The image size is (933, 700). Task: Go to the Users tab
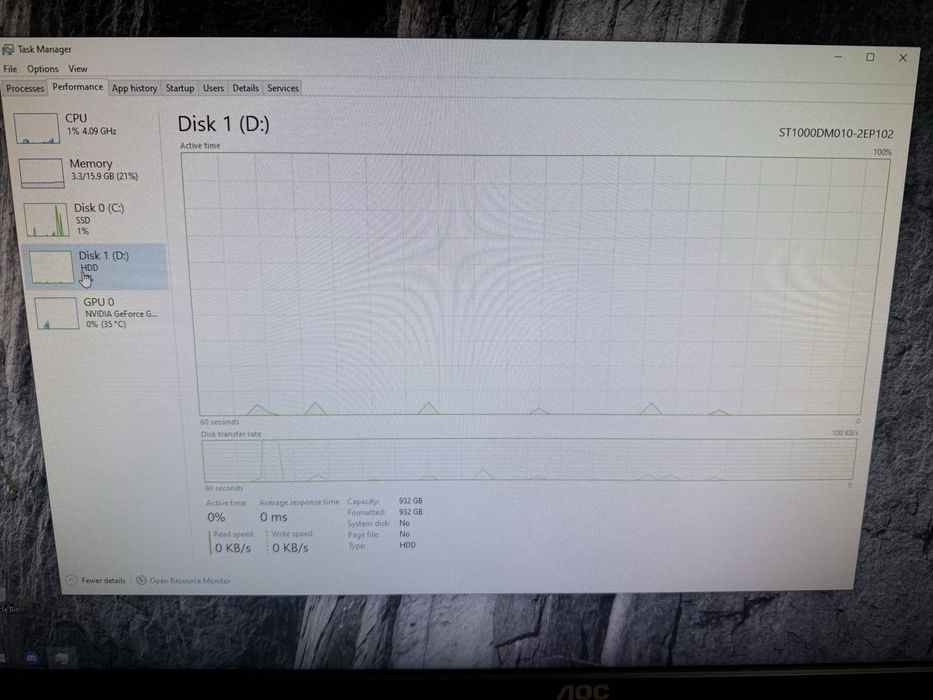pos(213,88)
